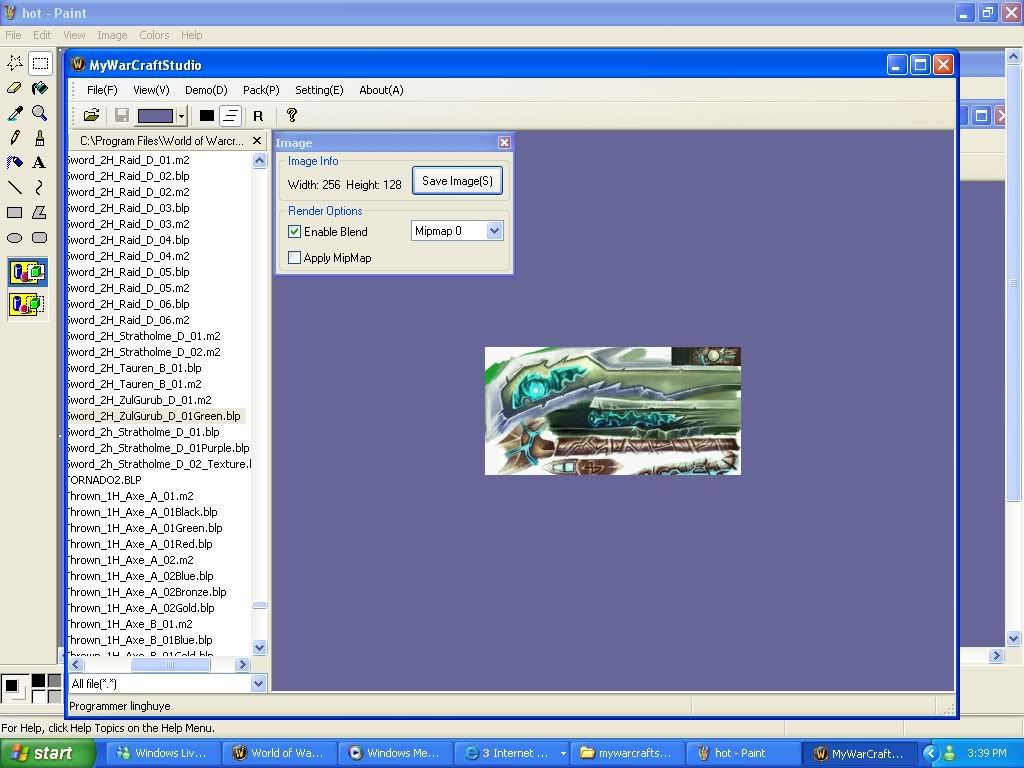Open the View(V) menu in MyWarCraftStudio
Image resolution: width=1024 pixels, height=768 pixels.
tap(152, 90)
